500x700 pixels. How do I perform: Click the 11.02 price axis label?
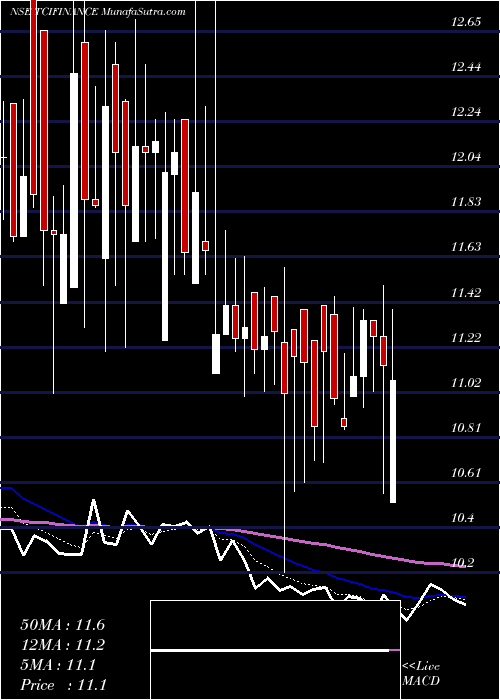point(466,383)
